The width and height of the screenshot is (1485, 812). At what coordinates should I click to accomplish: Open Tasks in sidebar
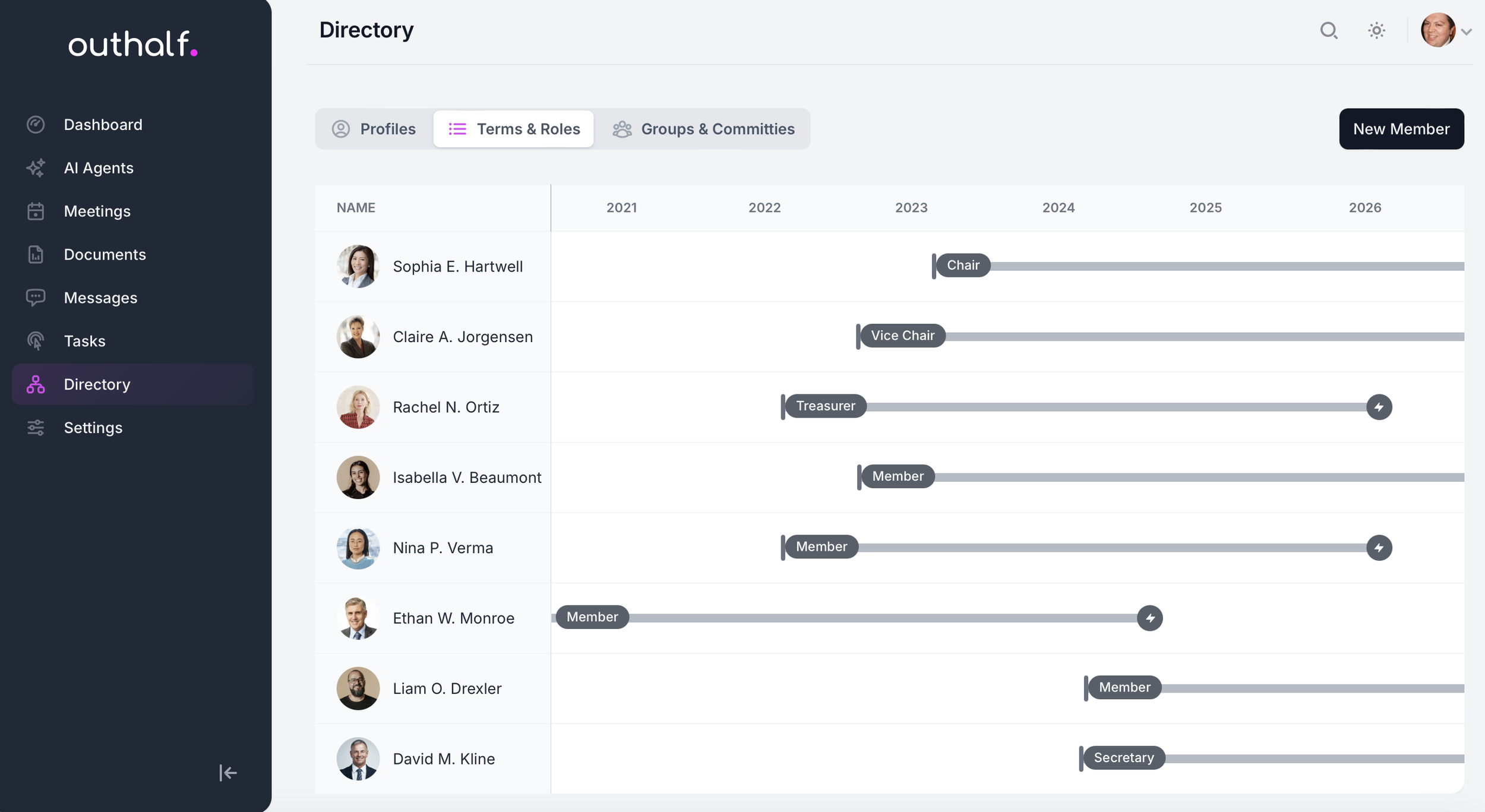point(84,341)
